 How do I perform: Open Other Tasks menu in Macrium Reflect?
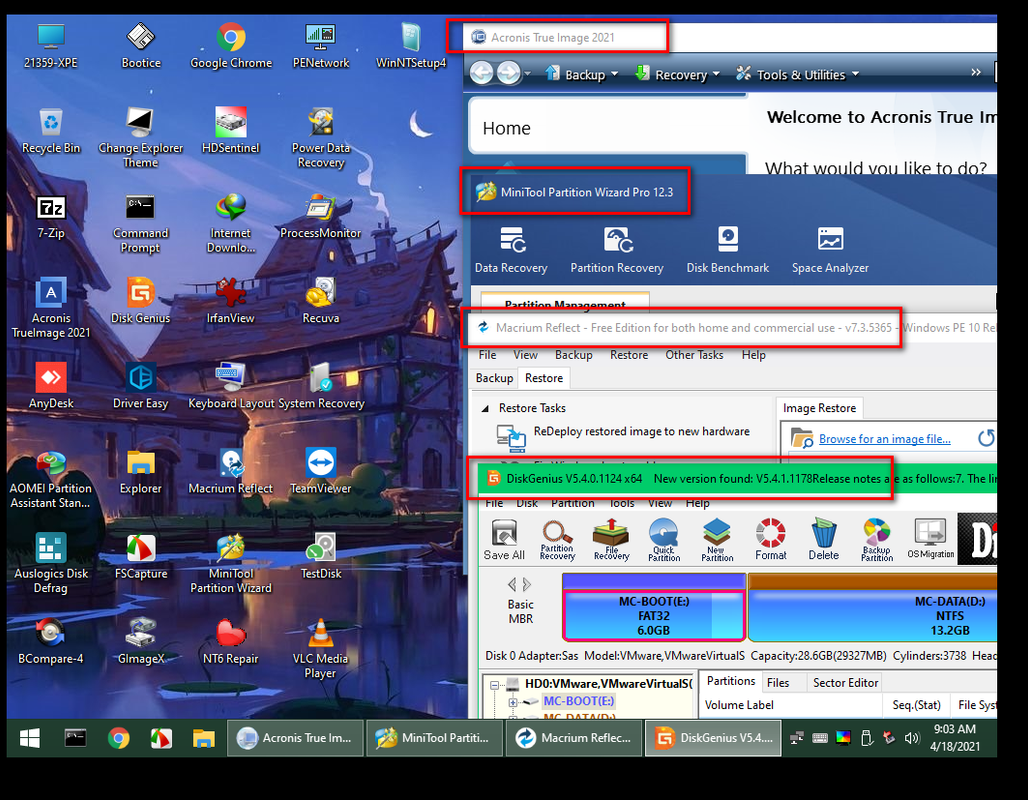click(694, 355)
